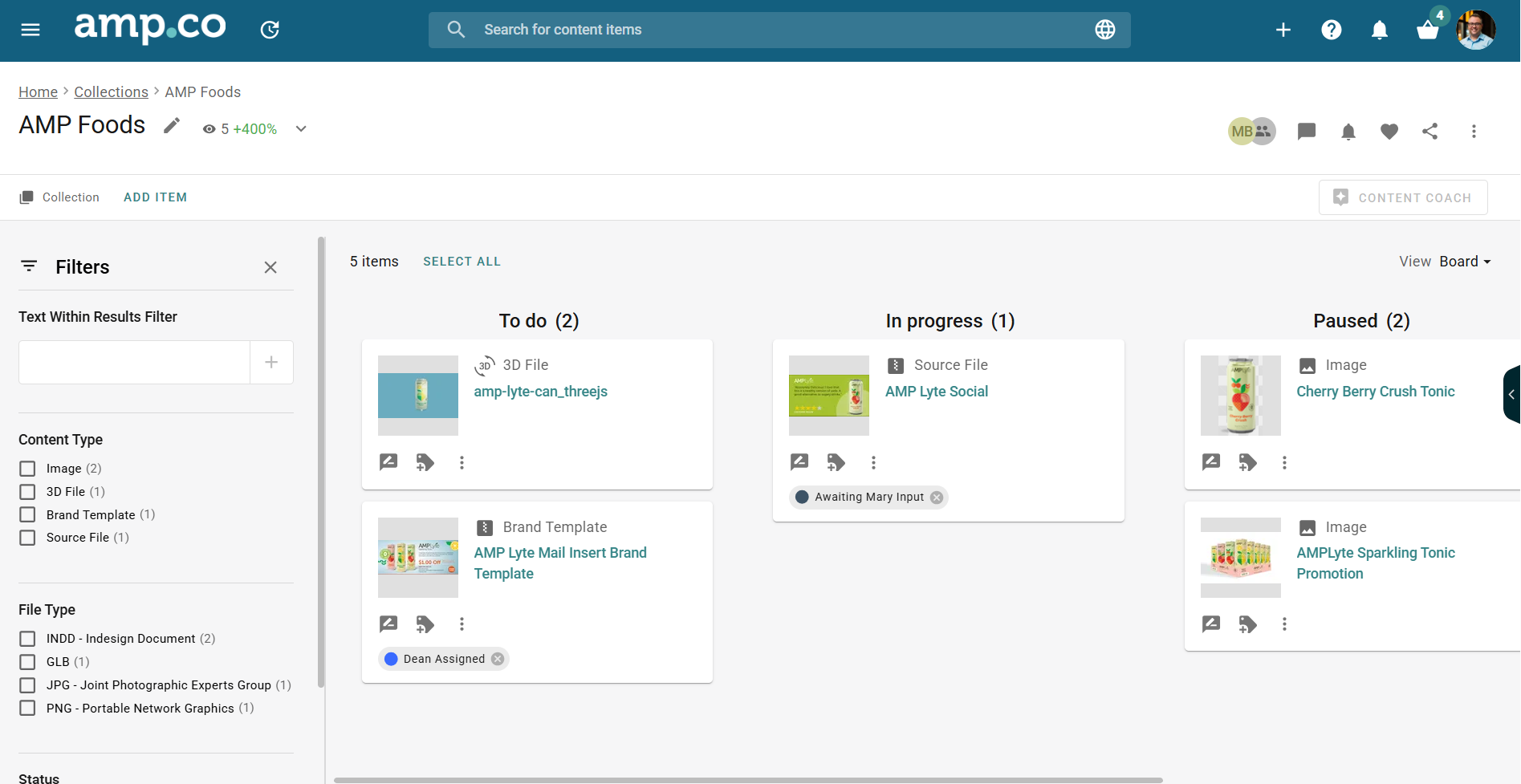Expand the views statistics chevron
1521x784 pixels.
pyautogui.click(x=301, y=128)
